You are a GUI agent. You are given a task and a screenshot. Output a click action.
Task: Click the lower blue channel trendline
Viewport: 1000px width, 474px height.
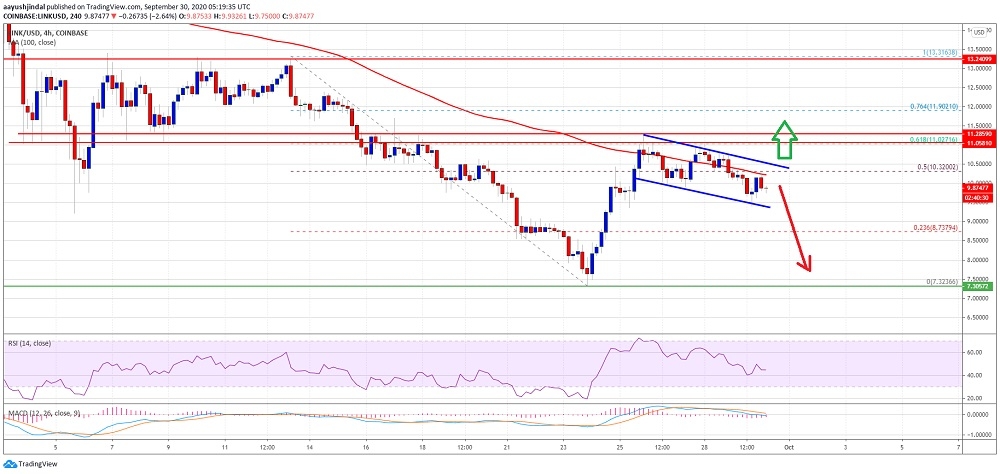pos(700,193)
